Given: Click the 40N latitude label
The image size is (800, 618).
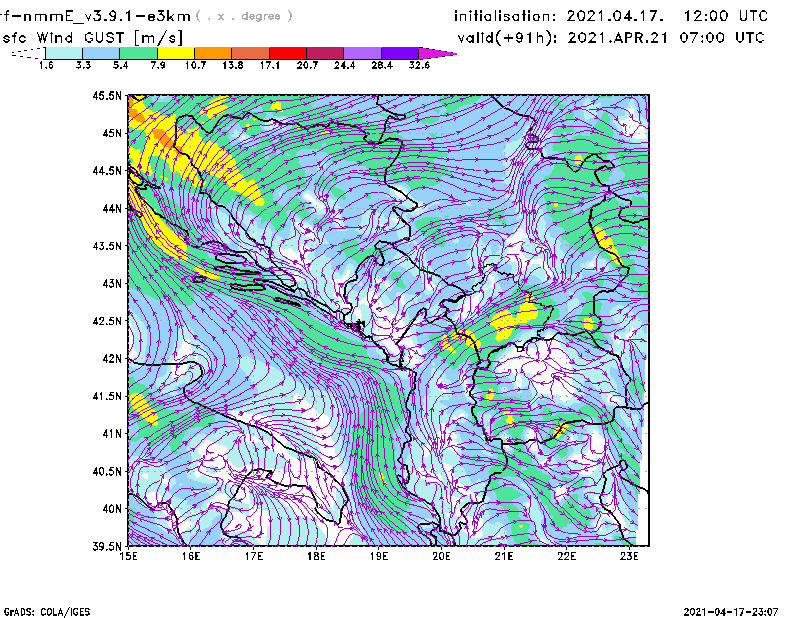Looking at the screenshot, I should pyautogui.click(x=113, y=509).
